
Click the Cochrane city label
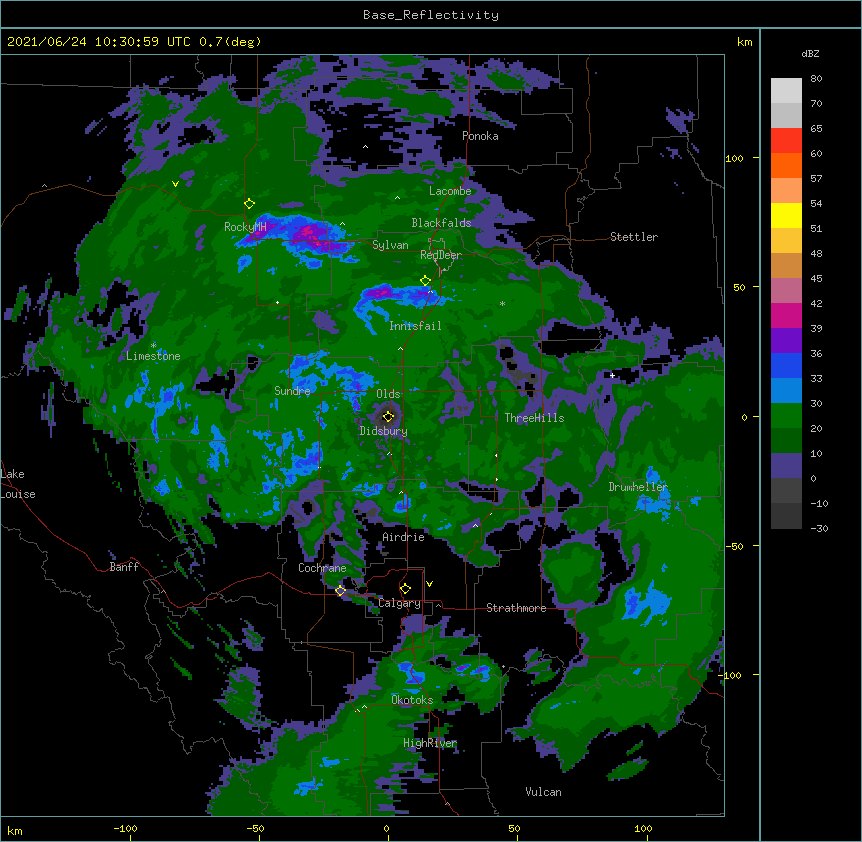click(x=322, y=568)
